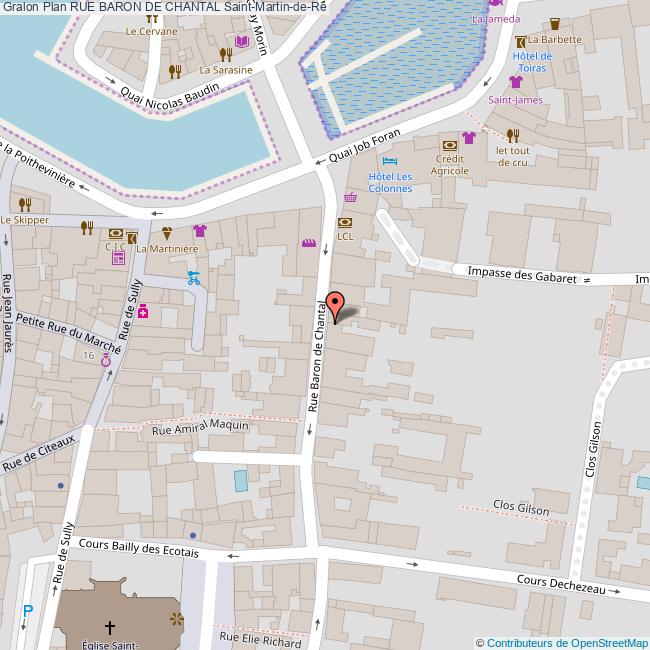Click the blue parking P icon
Screen dimensions: 650x650
pyautogui.click(x=28, y=612)
